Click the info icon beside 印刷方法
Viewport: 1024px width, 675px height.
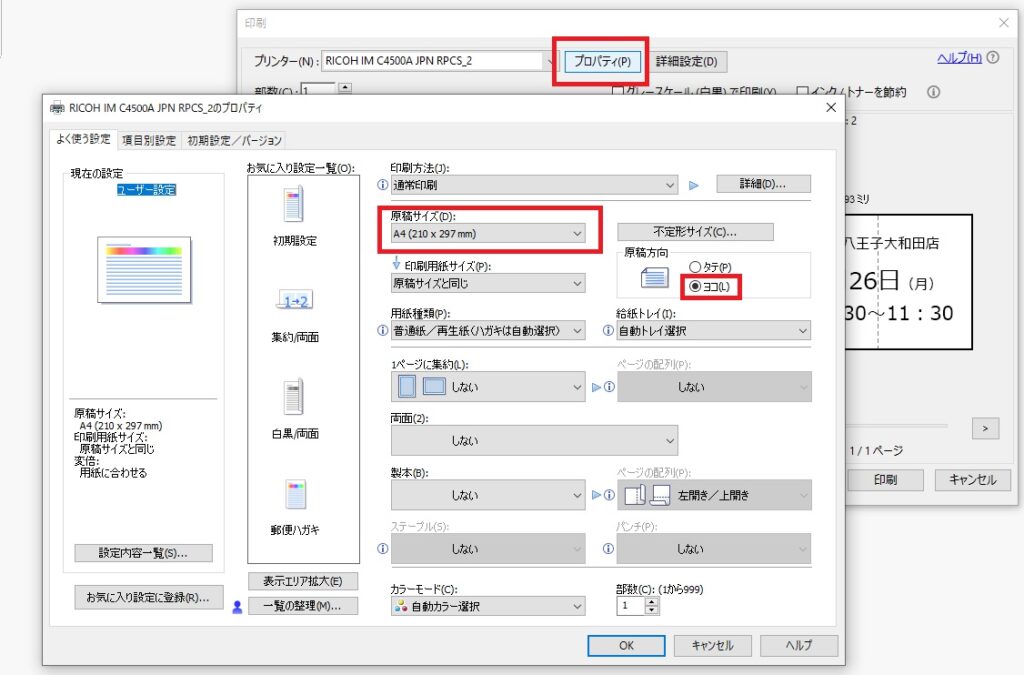(382, 185)
